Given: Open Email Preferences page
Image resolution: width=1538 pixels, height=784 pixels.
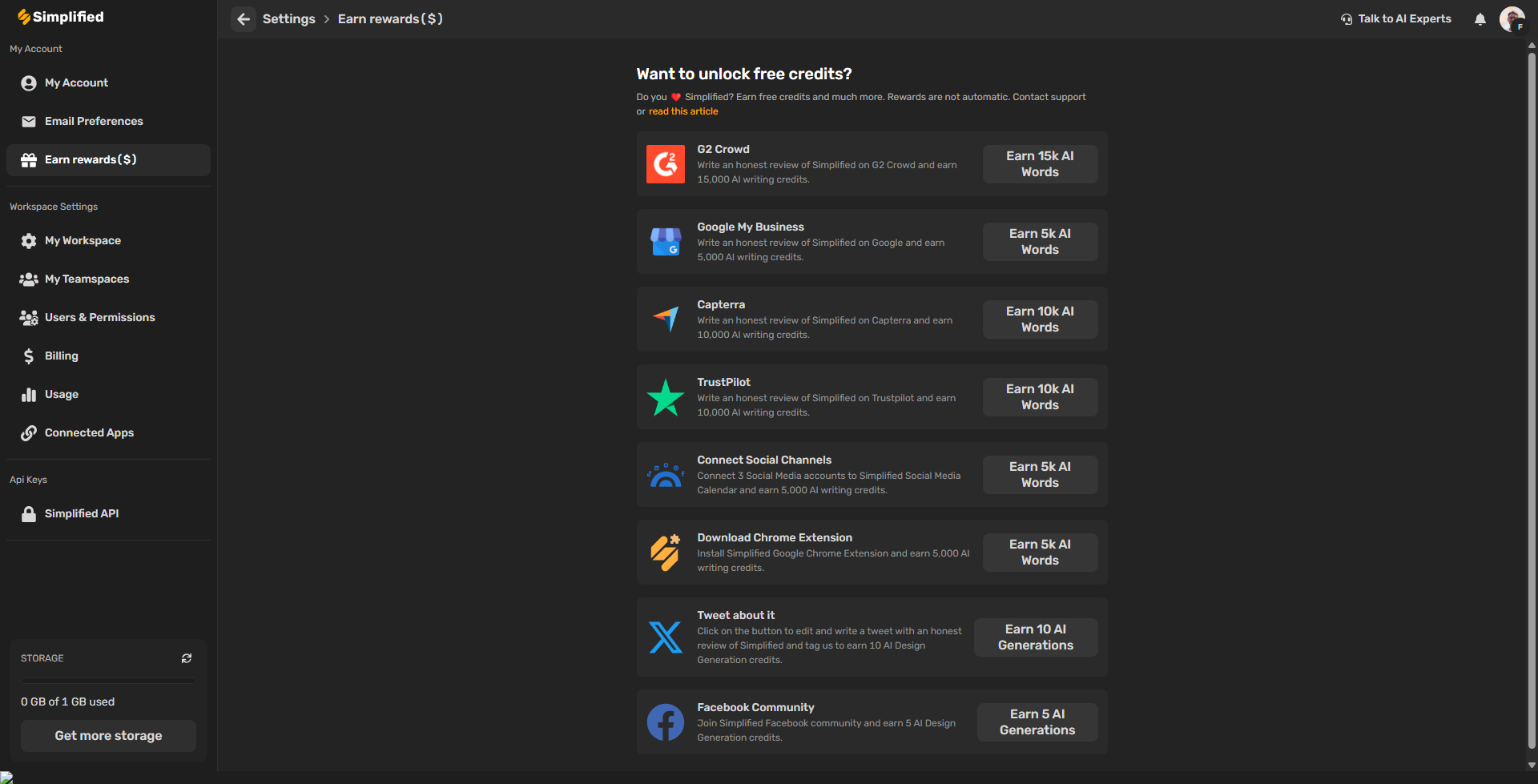Looking at the screenshot, I should 108,122.
